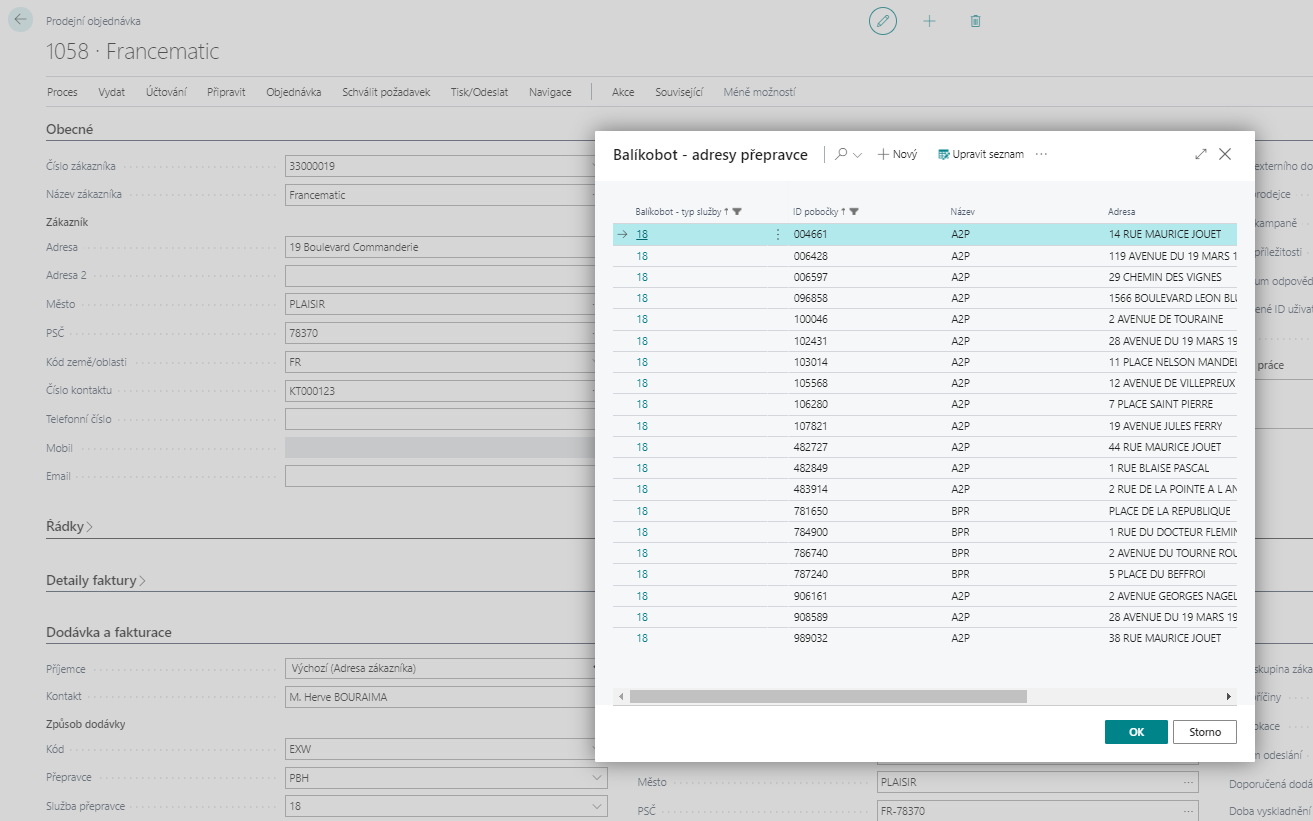Cancel dialog with Storno button
The image size is (1313, 821).
[1204, 732]
